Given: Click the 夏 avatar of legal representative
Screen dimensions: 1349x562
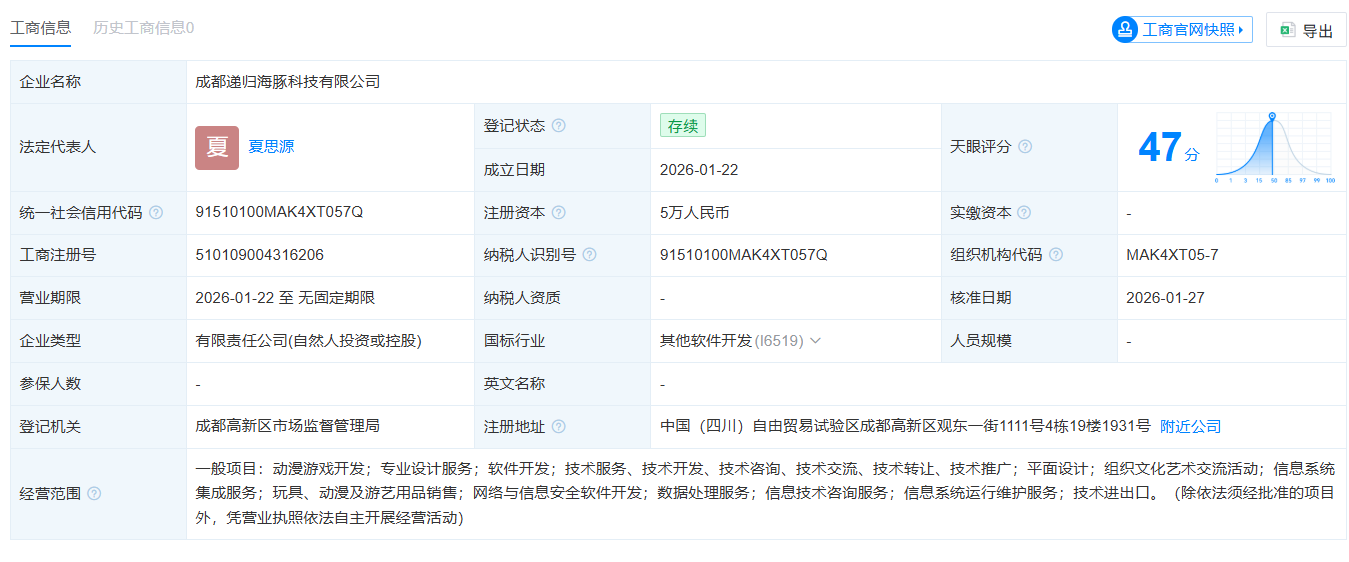Looking at the screenshot, I should point(217,147).
